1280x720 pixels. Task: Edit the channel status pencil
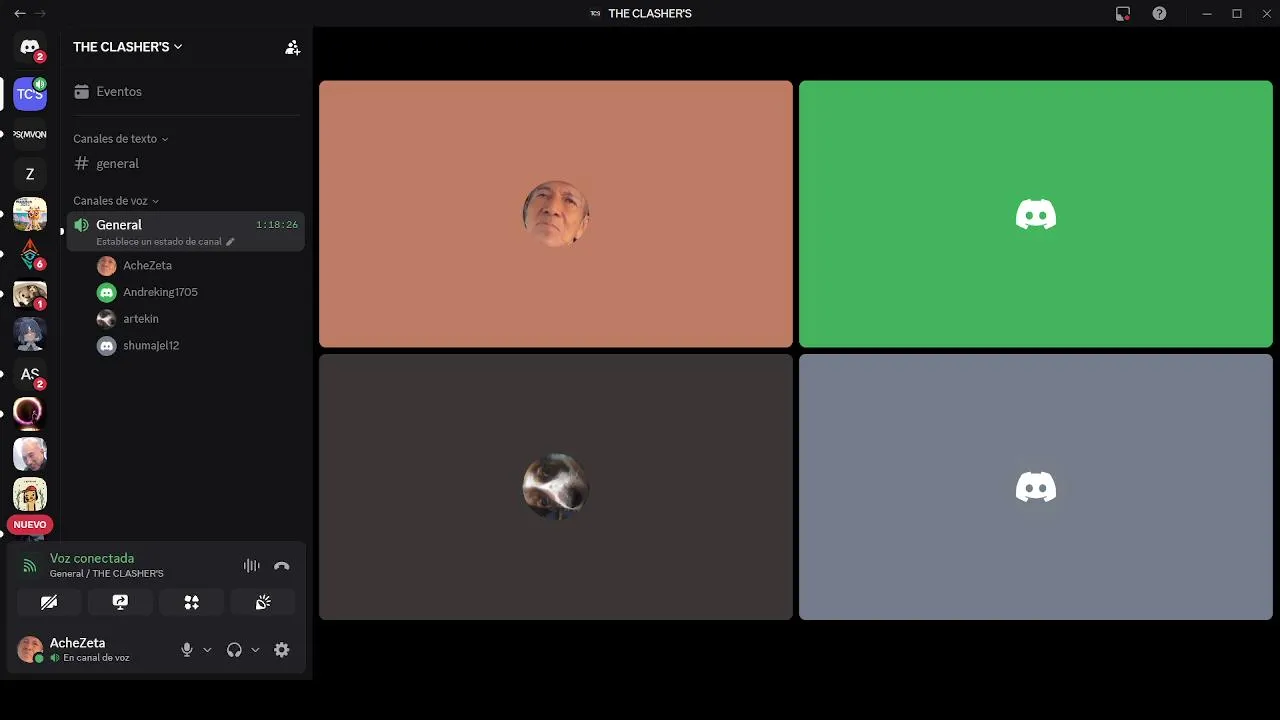[x=230, y=242]
